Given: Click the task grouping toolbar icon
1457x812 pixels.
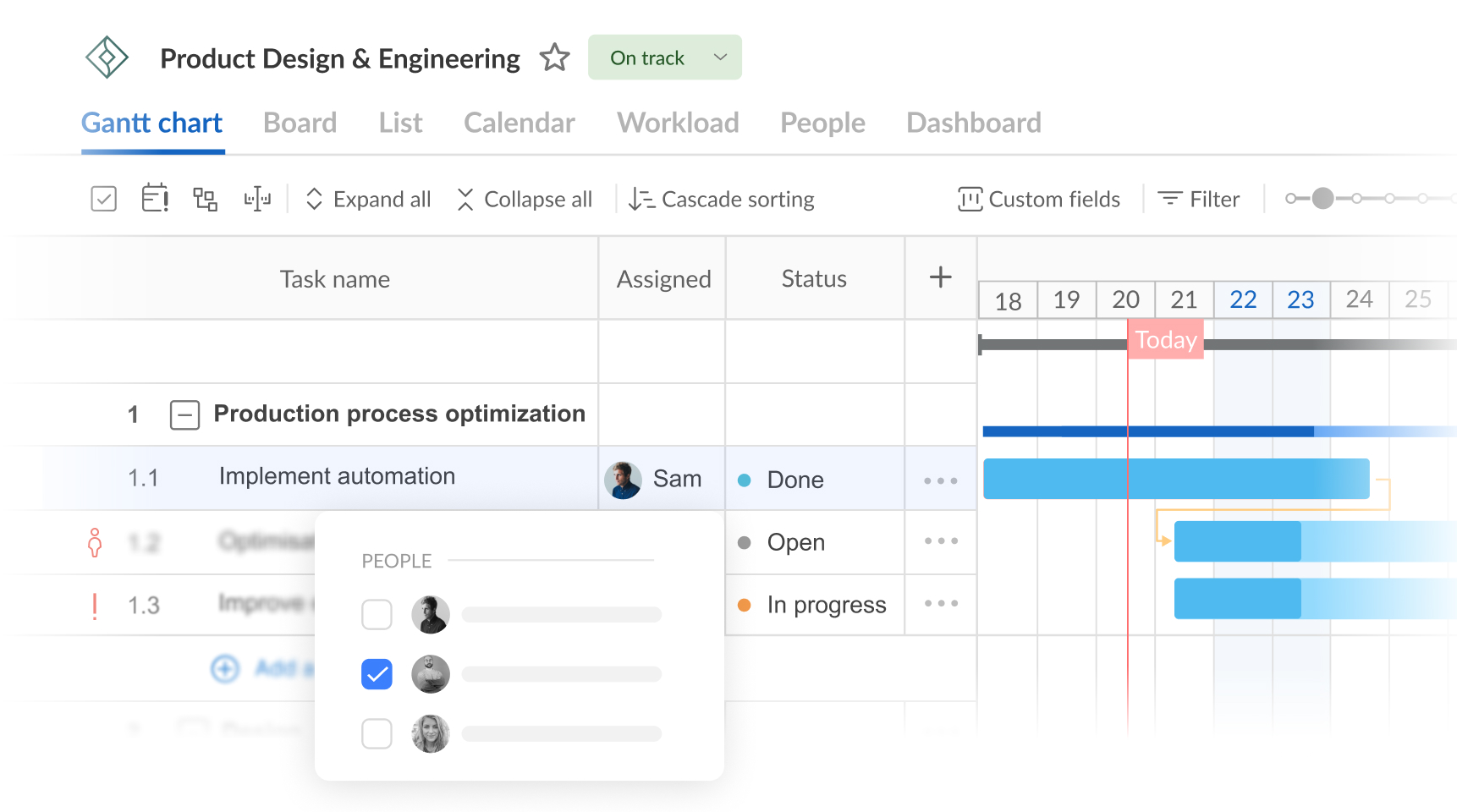Looking at the screenshot, I should 205,199.
